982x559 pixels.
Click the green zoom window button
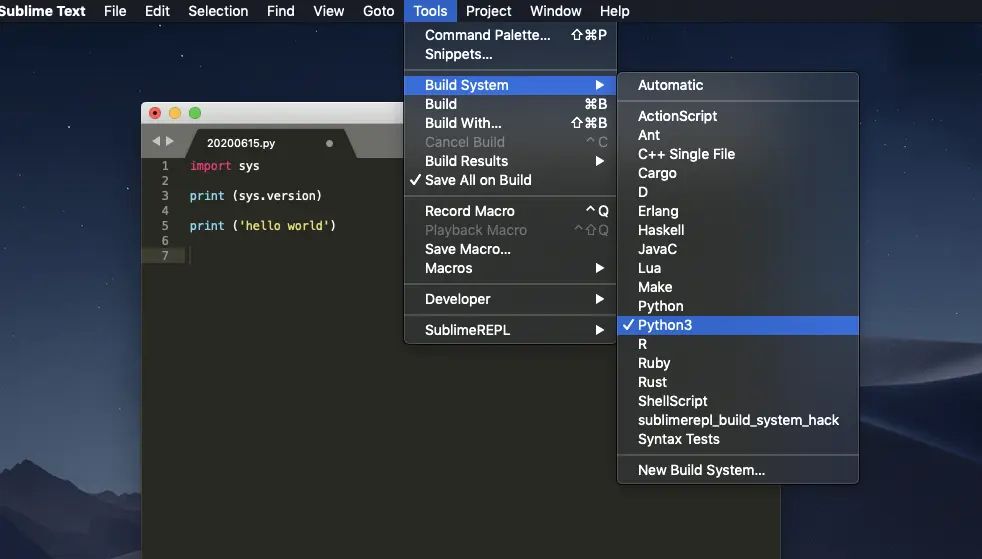pyautogui.click(x=195, y=113)
